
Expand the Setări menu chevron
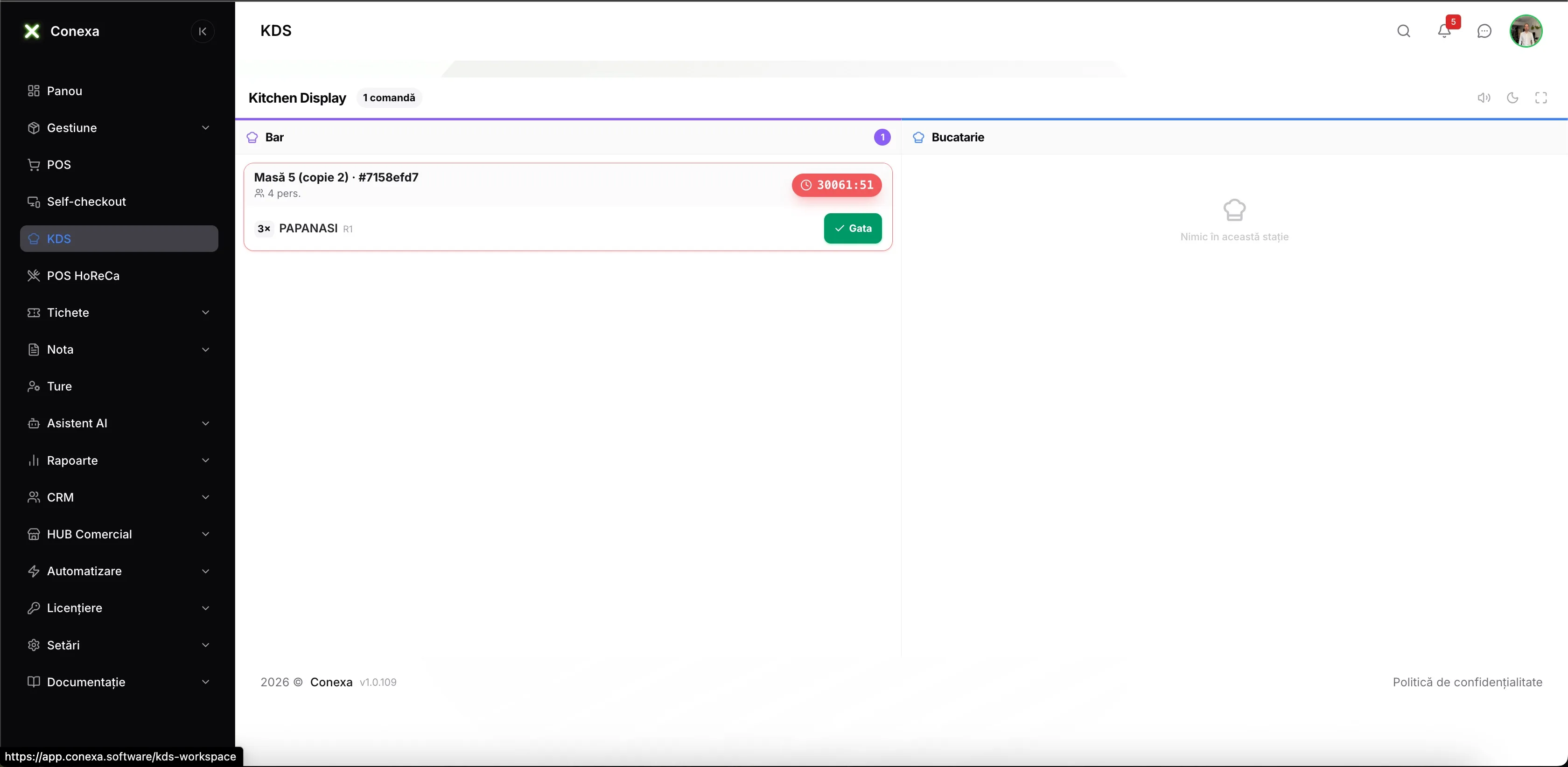[206, 645]
